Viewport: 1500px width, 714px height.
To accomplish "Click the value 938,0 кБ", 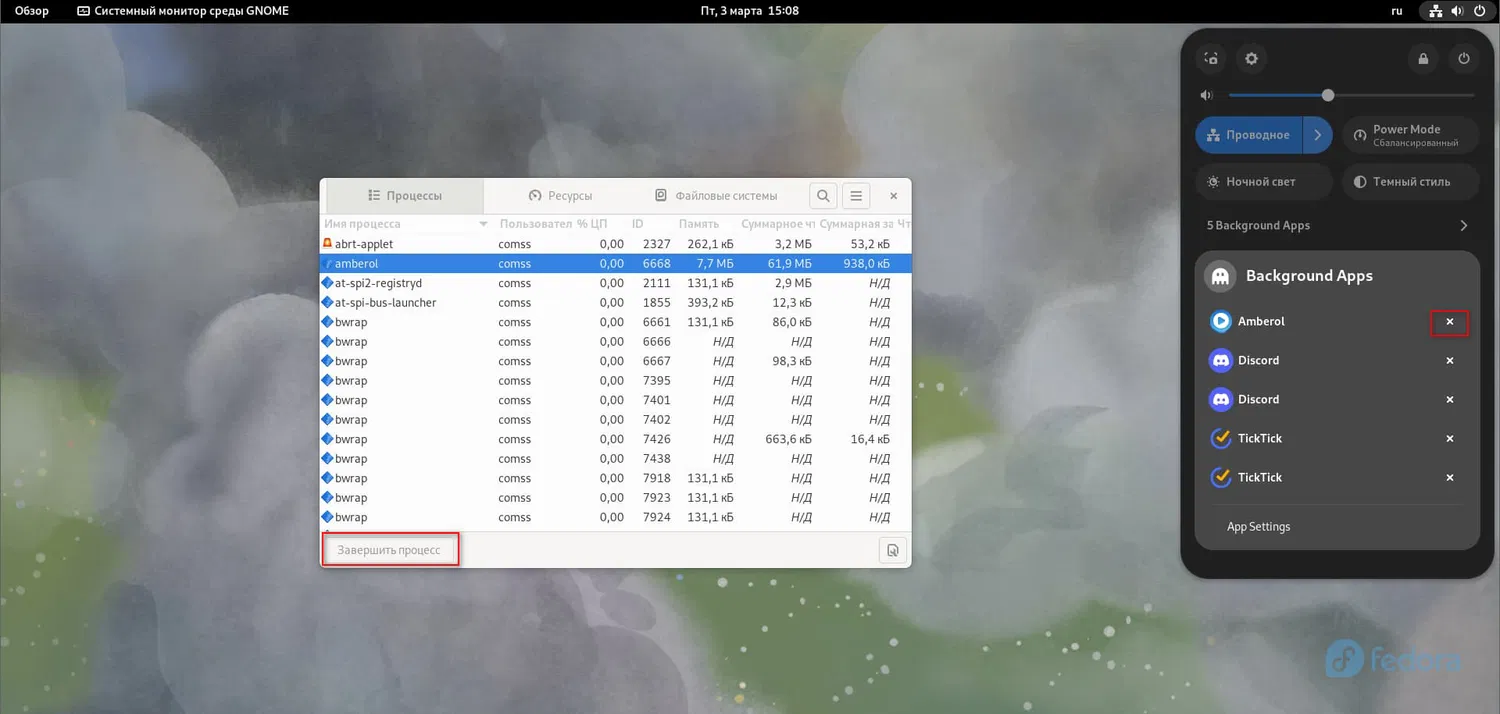I will point(866,264).
